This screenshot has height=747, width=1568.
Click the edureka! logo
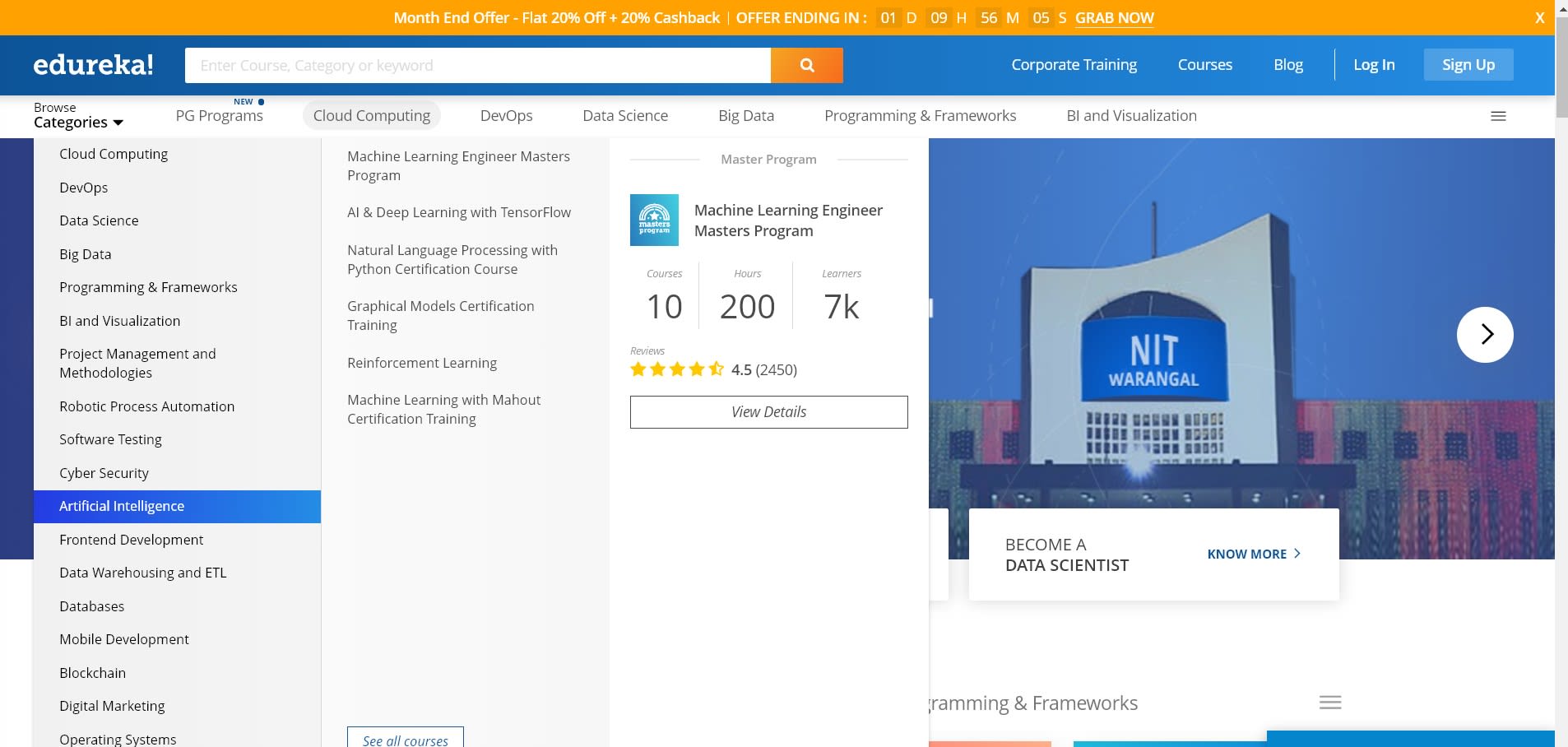pyautogui.click(x=93, y=64)
